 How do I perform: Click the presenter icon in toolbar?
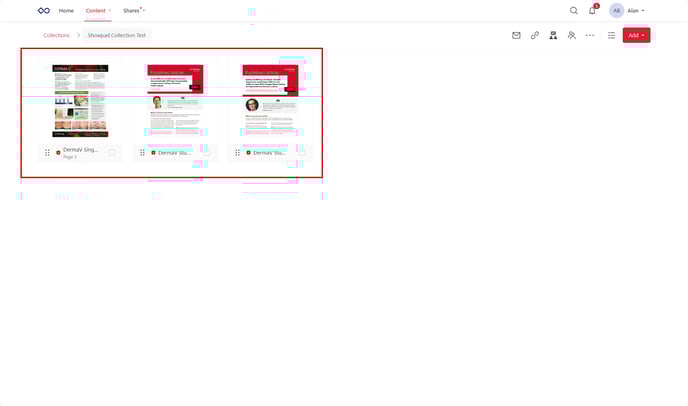click(x=553, y=35)
